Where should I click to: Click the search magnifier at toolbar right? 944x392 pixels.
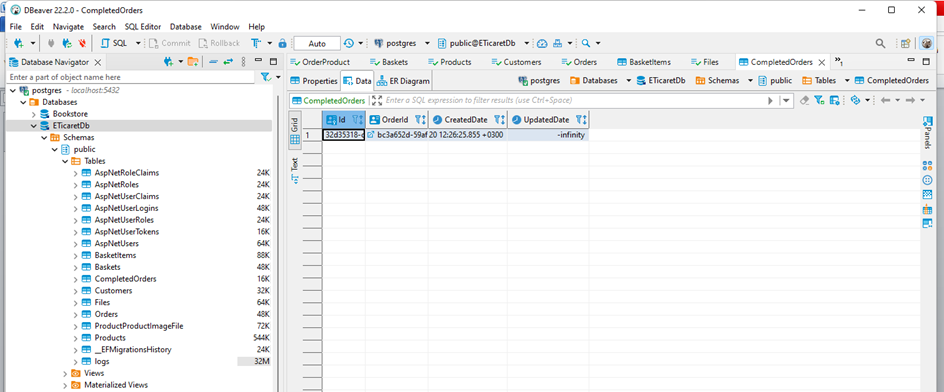point(880,43)
